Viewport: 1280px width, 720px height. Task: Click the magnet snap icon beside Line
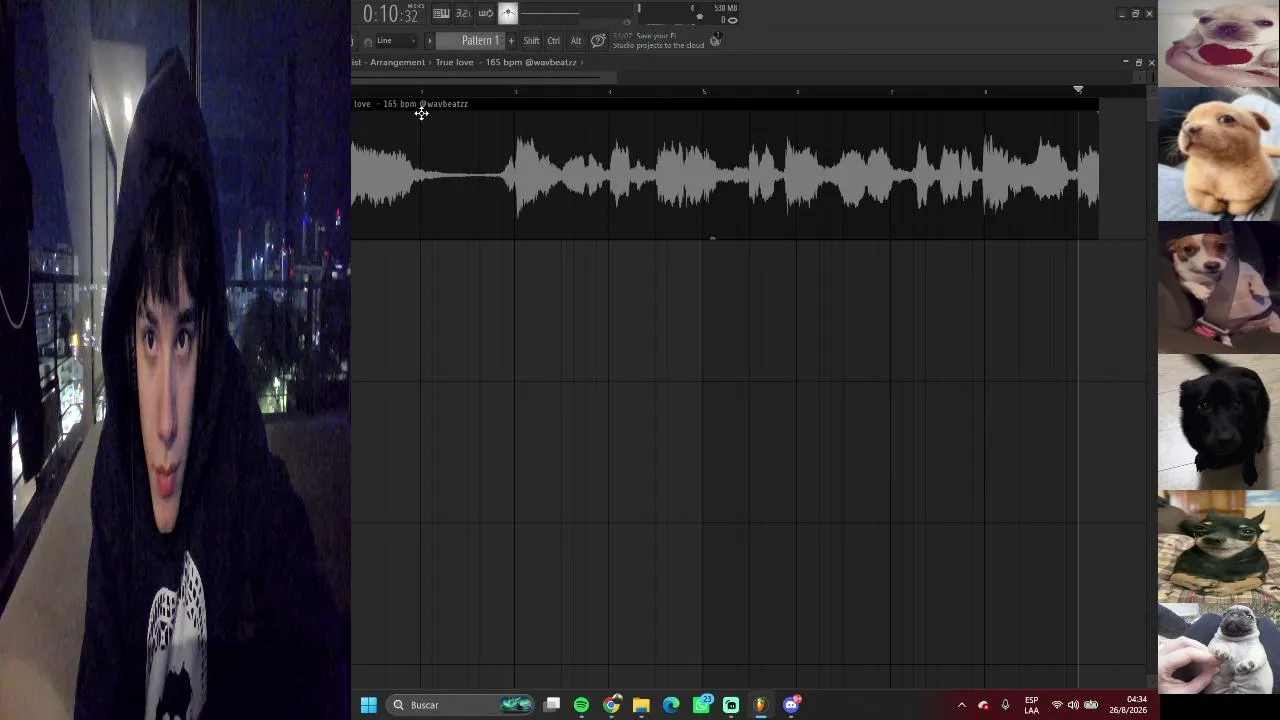pos(367,41)
